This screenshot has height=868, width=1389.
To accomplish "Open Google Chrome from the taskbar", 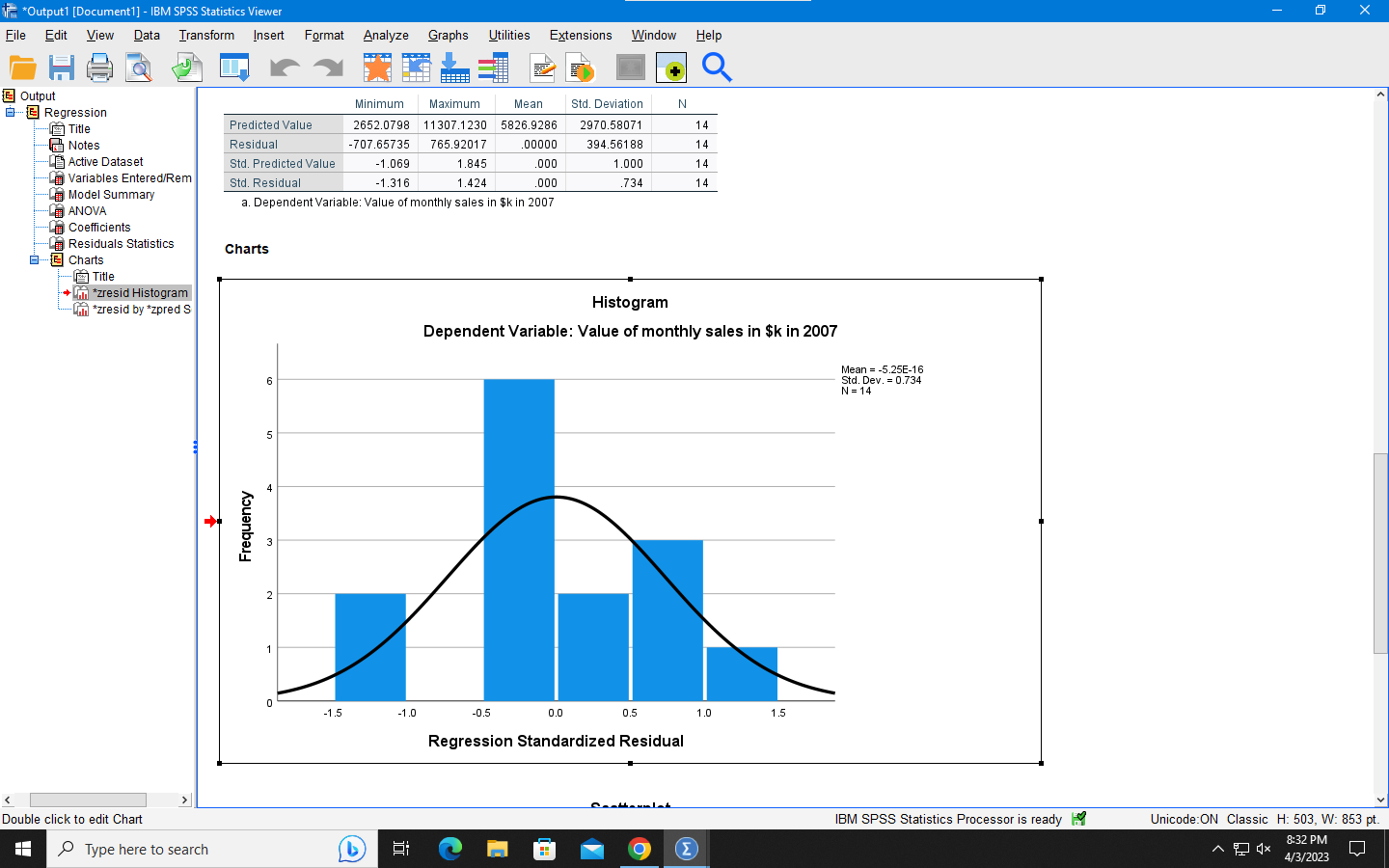I will click(x=639, y=849).
